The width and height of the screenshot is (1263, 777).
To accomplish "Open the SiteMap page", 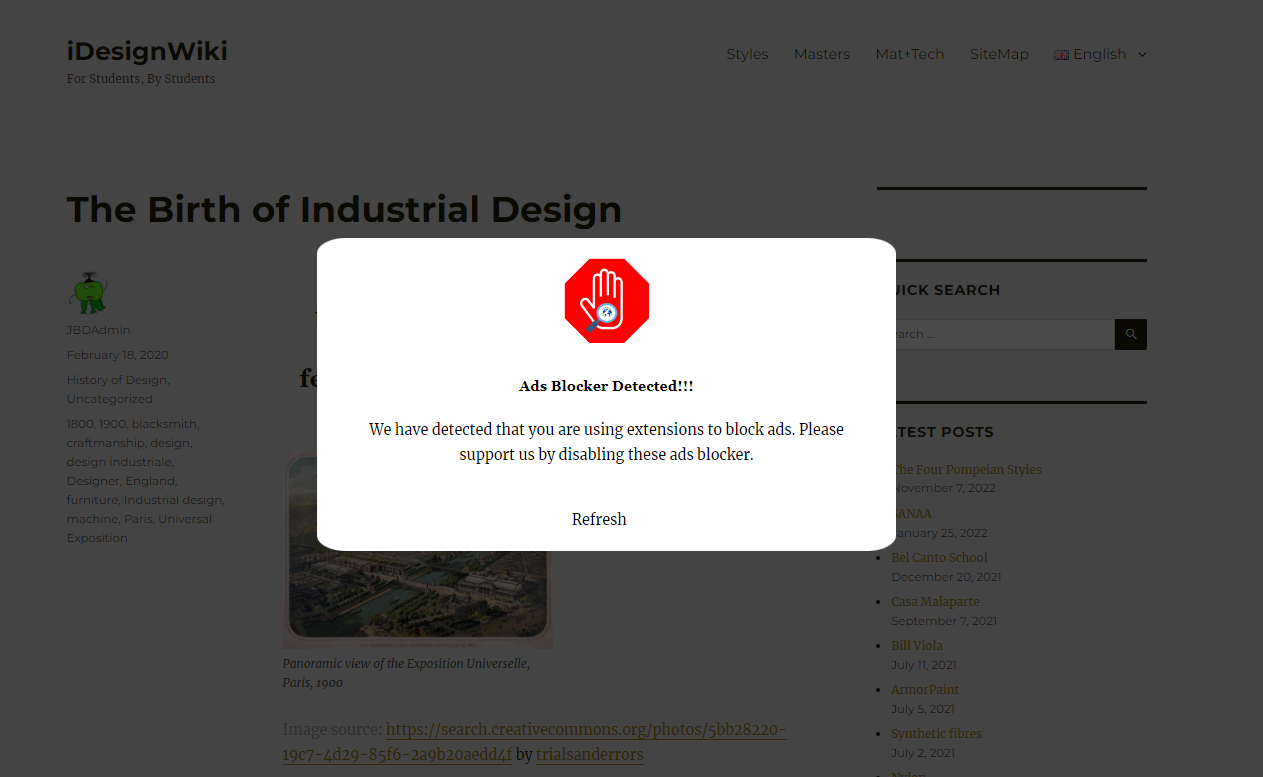I will 999,54.
